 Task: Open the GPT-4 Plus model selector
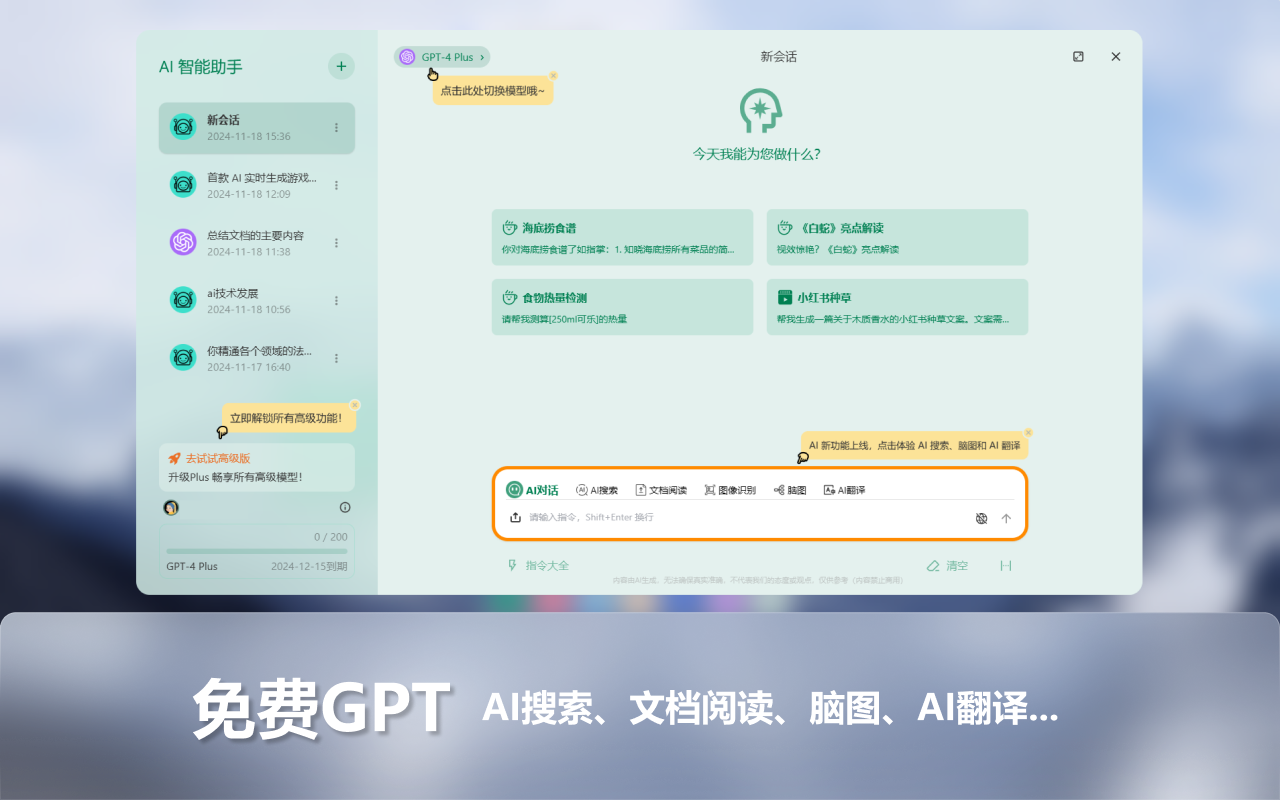(x=442, y=57)
